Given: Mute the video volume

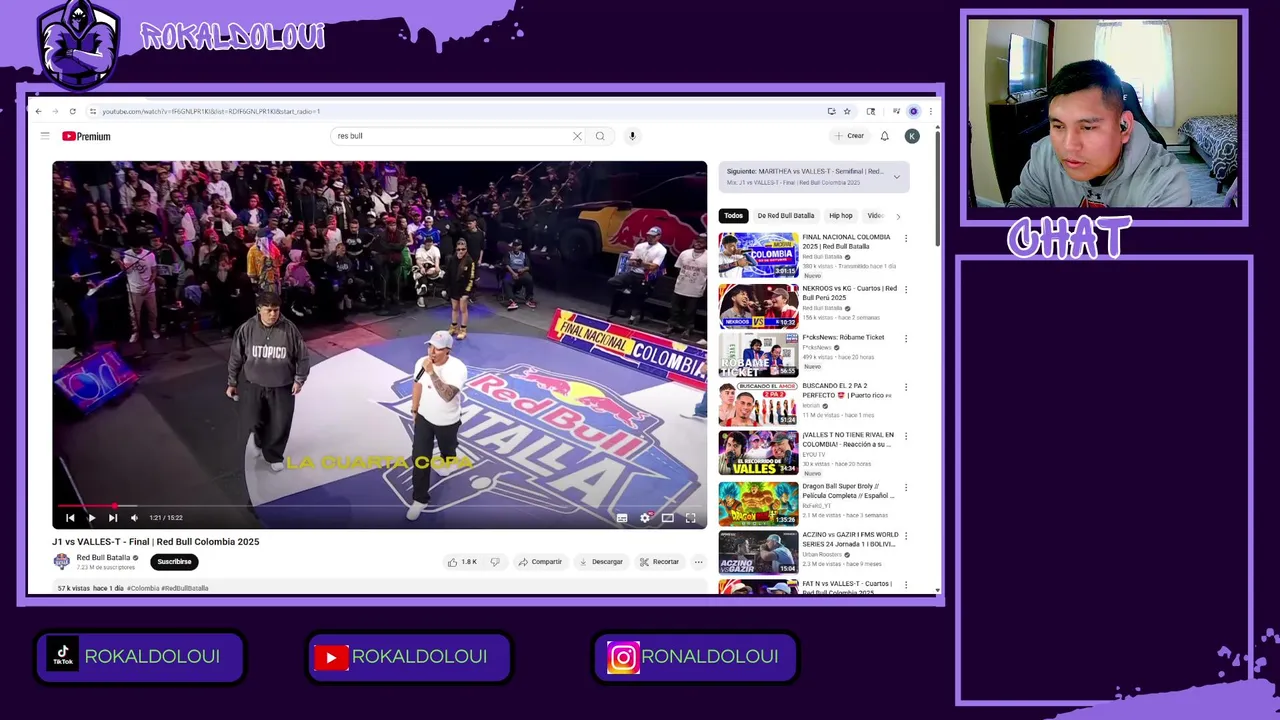Looking at the screenshot, I should 134,518.
